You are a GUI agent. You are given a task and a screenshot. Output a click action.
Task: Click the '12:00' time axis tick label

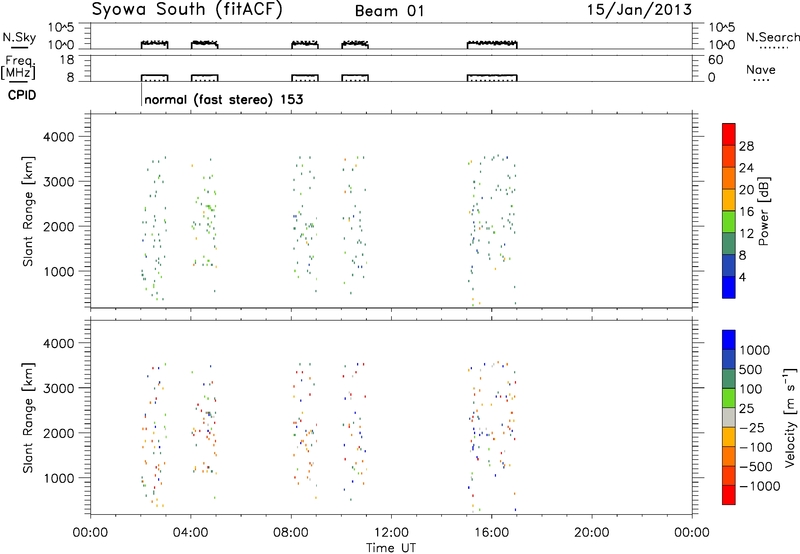pos(391,533)
